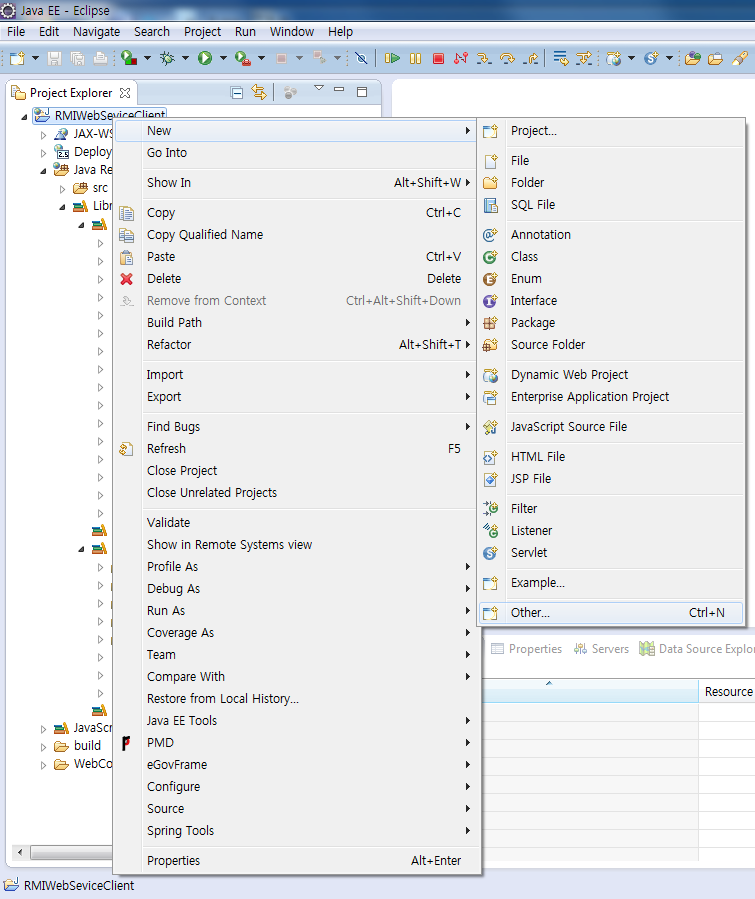Toggle Link with Editor in Project Explorer
This screenshot has height=899, width=755.
tap(260, 92)
